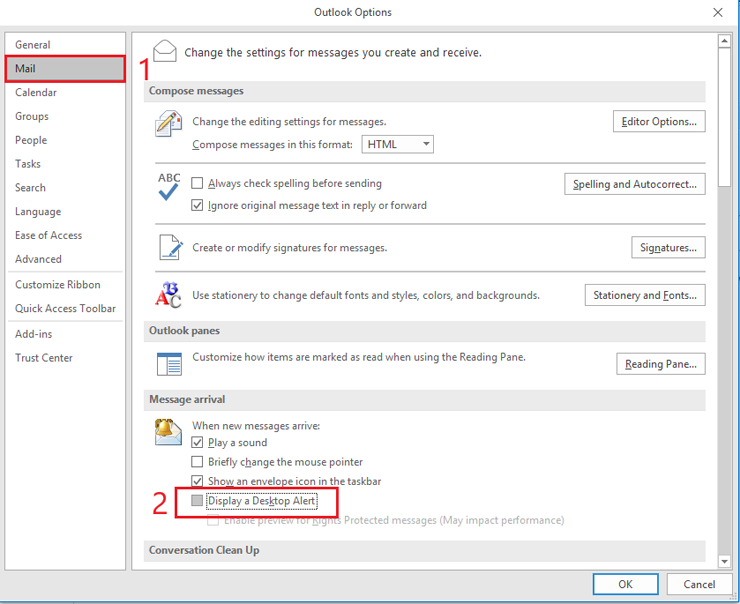Select the Search category

click(65, 188)
